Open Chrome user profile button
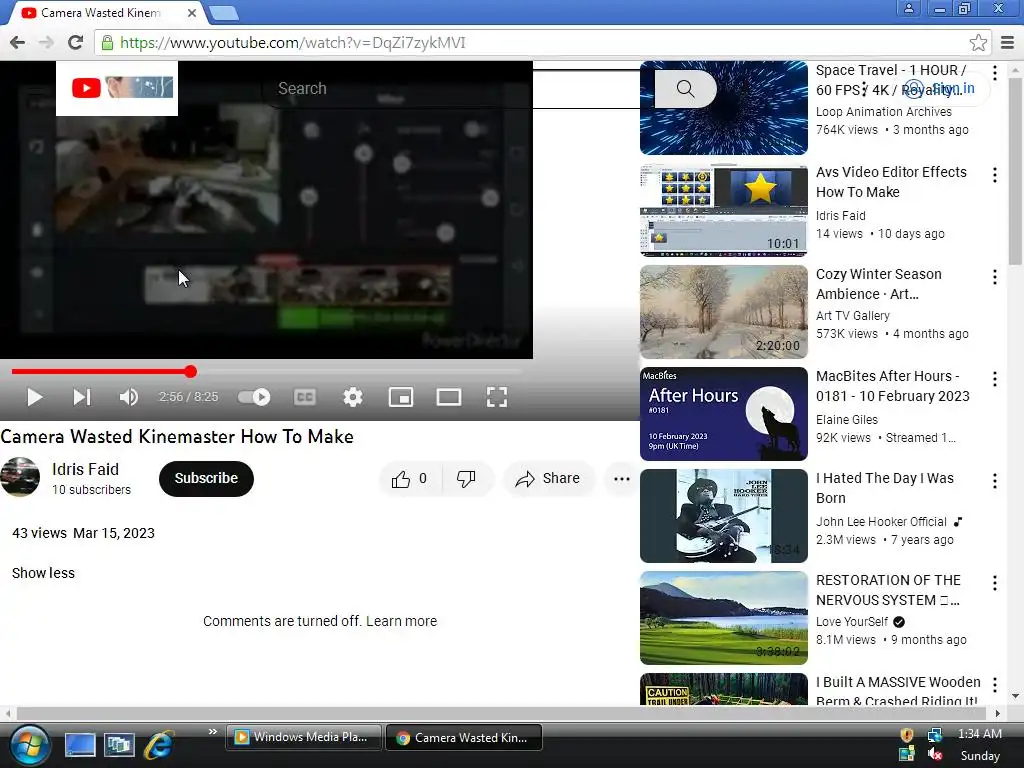The width and height of the screenshot is (1024, 768). click(908, 8)
